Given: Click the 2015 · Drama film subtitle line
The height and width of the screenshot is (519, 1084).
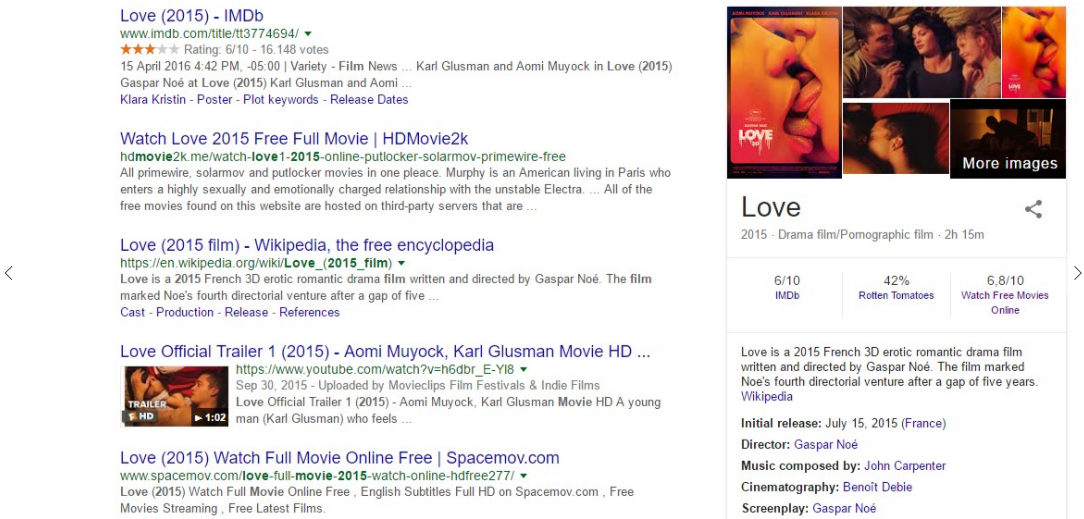Looking at the screenshot, I should pos(862,235).
